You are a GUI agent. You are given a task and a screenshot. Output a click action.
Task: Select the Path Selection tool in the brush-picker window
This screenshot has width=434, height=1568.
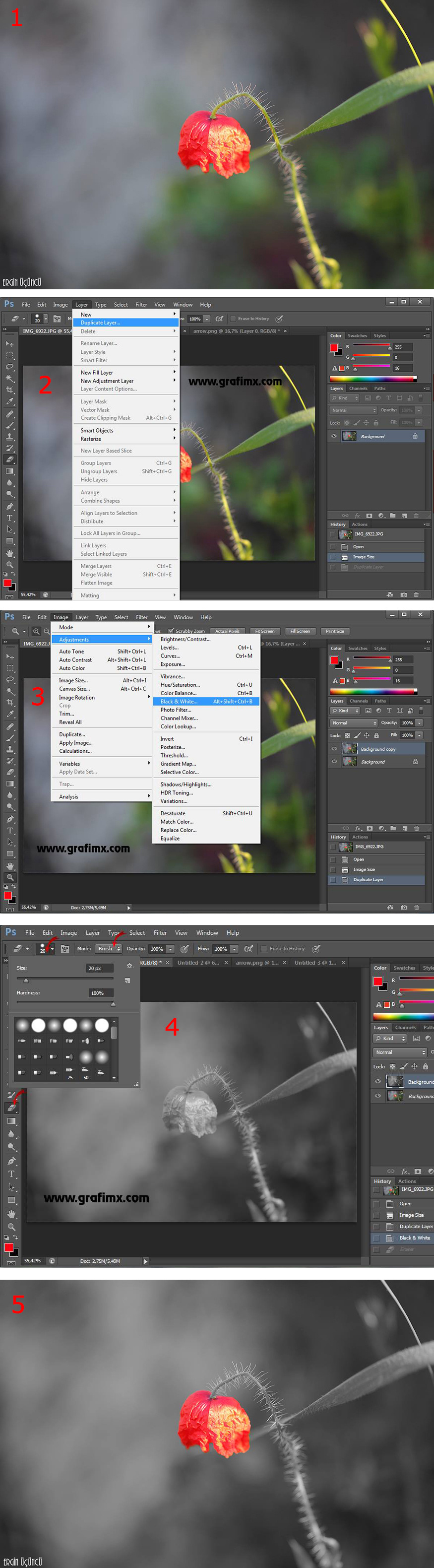11,1186
